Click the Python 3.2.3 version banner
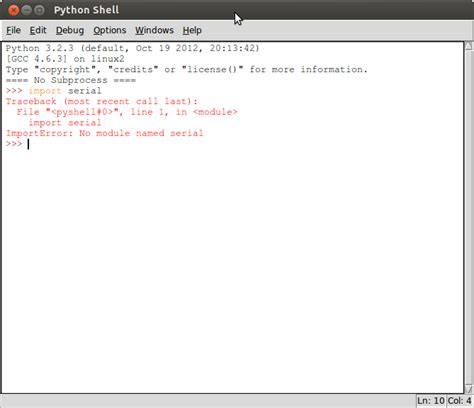Image resolution: width=474 pixels, height=408 pixels. [x=132, y=48]
